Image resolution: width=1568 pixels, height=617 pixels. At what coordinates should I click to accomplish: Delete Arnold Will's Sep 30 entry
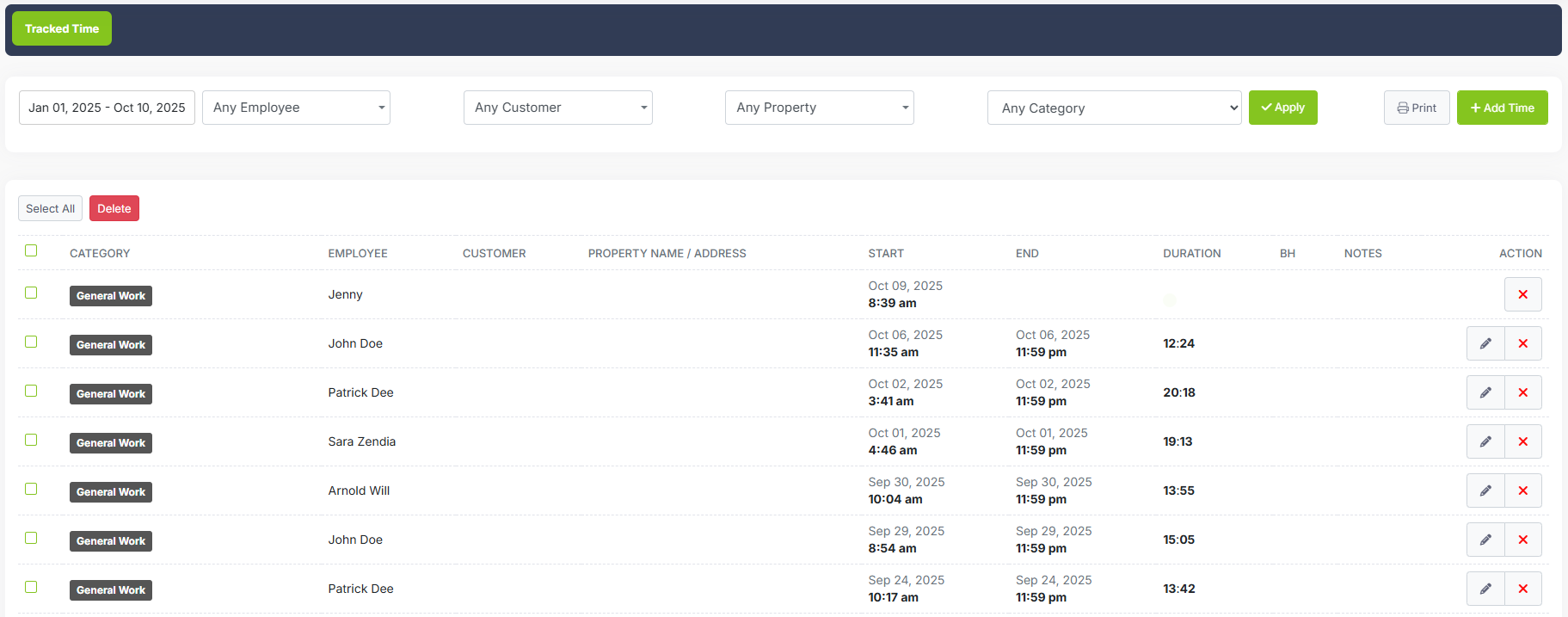[1522, 491]
